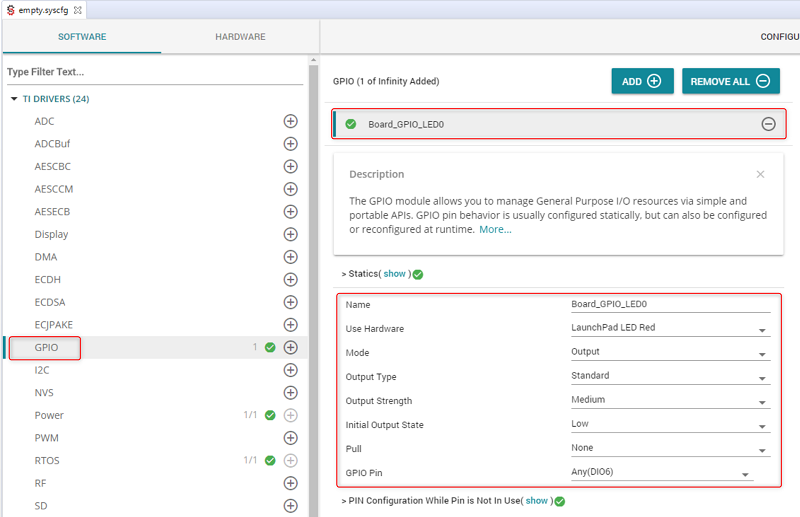Collapse the TI DRIVERS tree group
This screenshot has height=517, width=800.
[x=14, y=99]
